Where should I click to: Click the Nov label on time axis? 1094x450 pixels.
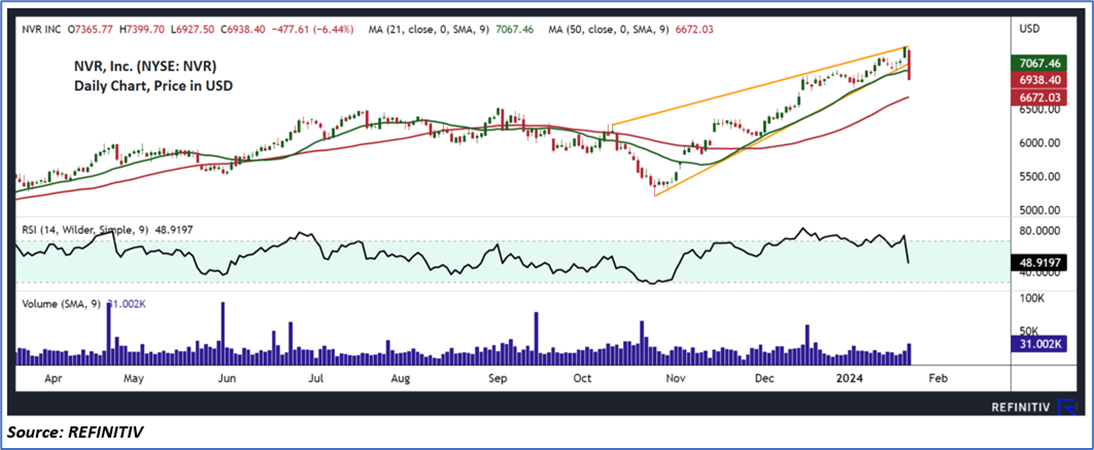click(675, 379)
